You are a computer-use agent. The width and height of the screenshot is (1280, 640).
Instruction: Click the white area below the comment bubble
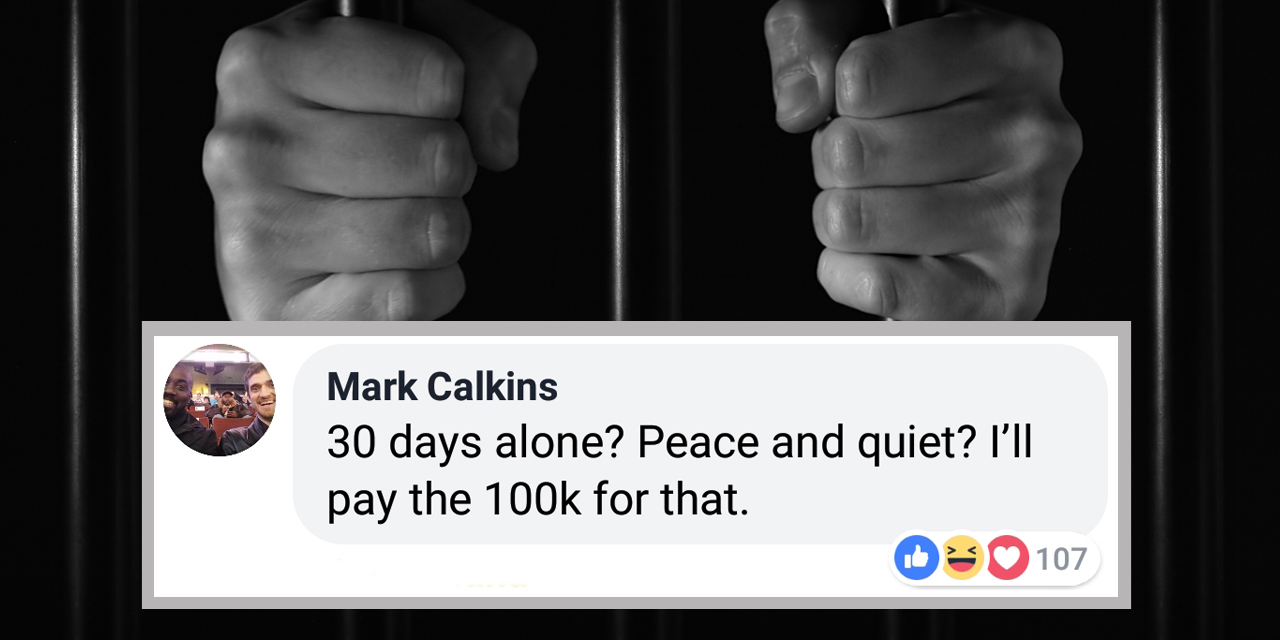pyautogui.click(x=600, y=575)
